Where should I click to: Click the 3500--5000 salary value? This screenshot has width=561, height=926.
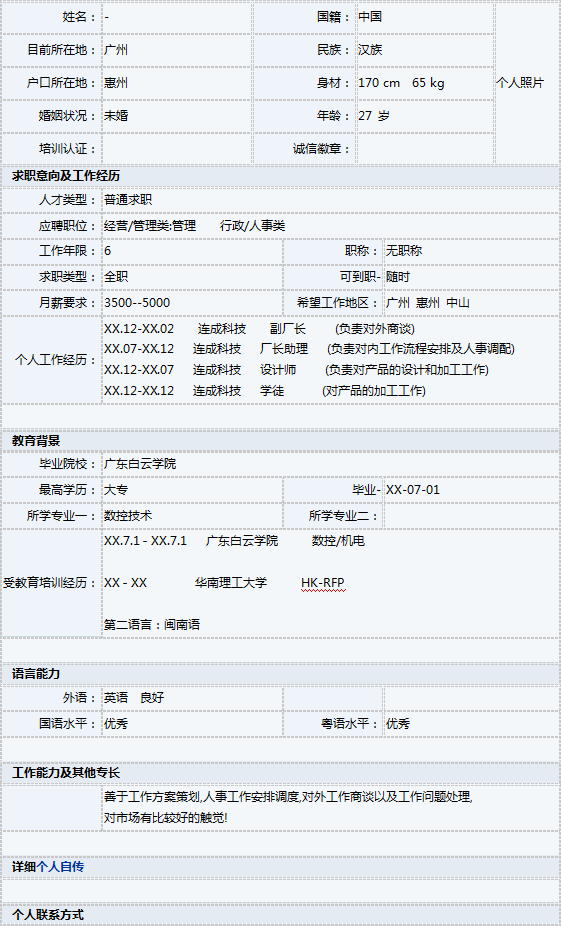pos(137,302)
